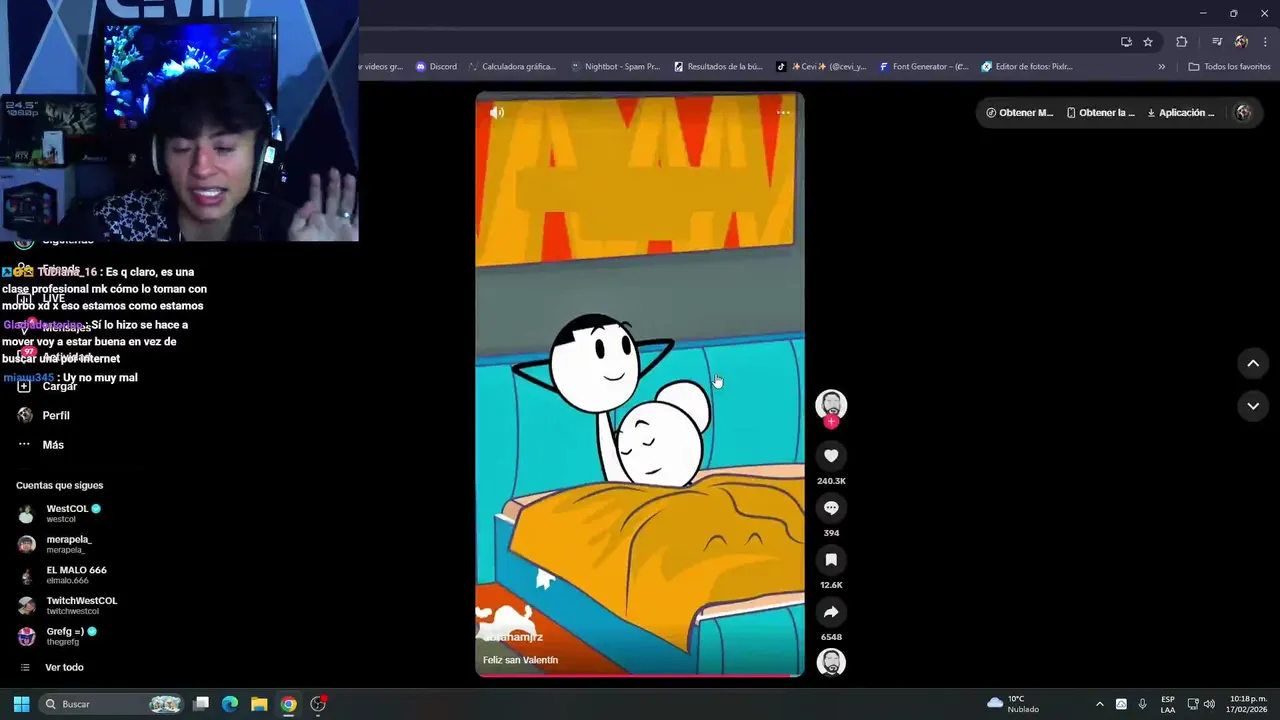
Task: Open the TikTok profile avatar at top right
Action: click(x=1243, y=113)
